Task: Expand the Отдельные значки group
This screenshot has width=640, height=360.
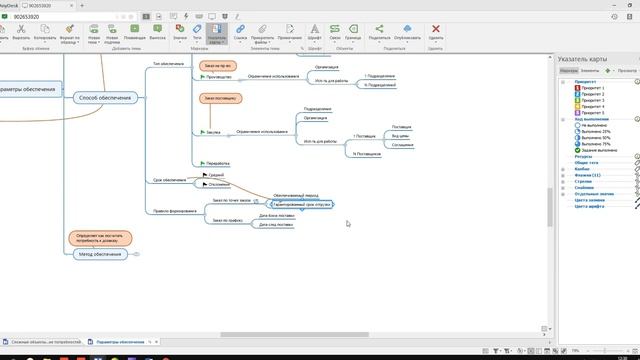Action: pyautogui.click(x=563, y=194)
